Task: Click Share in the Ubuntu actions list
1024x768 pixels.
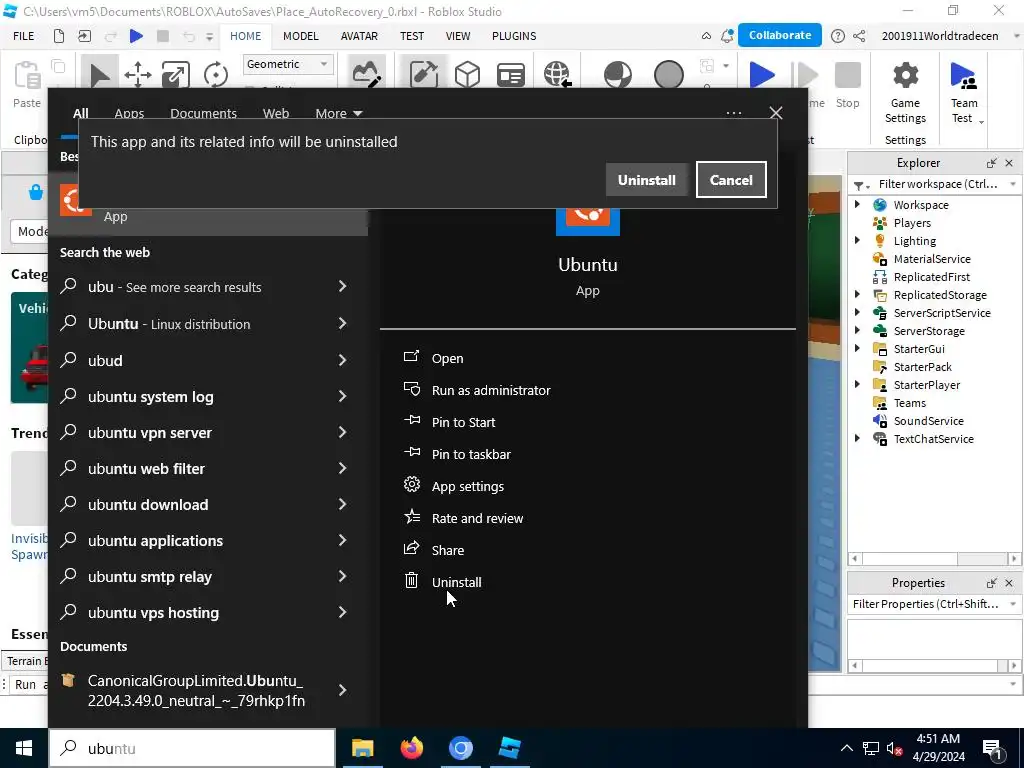Action: (x=447, y=550)
